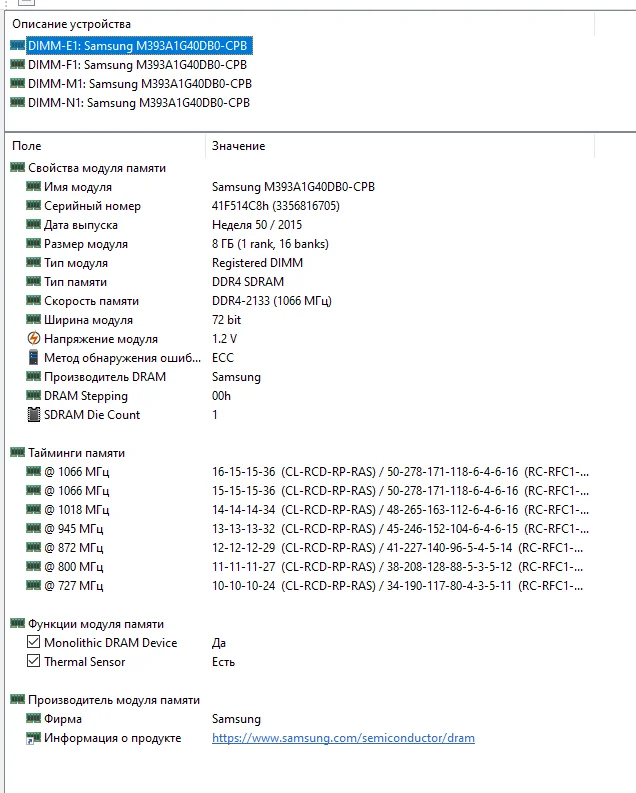Click the Свойства модуля памяти section icon
636x793 pixels.
18,167
